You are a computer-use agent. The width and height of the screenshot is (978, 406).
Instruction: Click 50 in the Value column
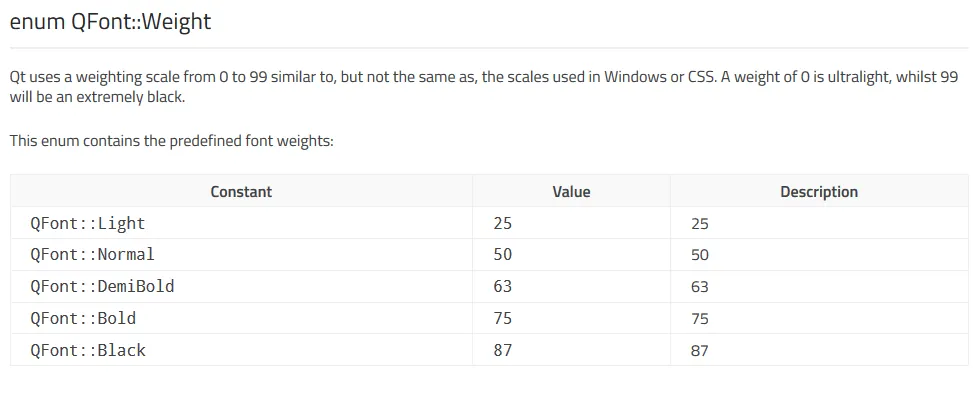(502, 255)
